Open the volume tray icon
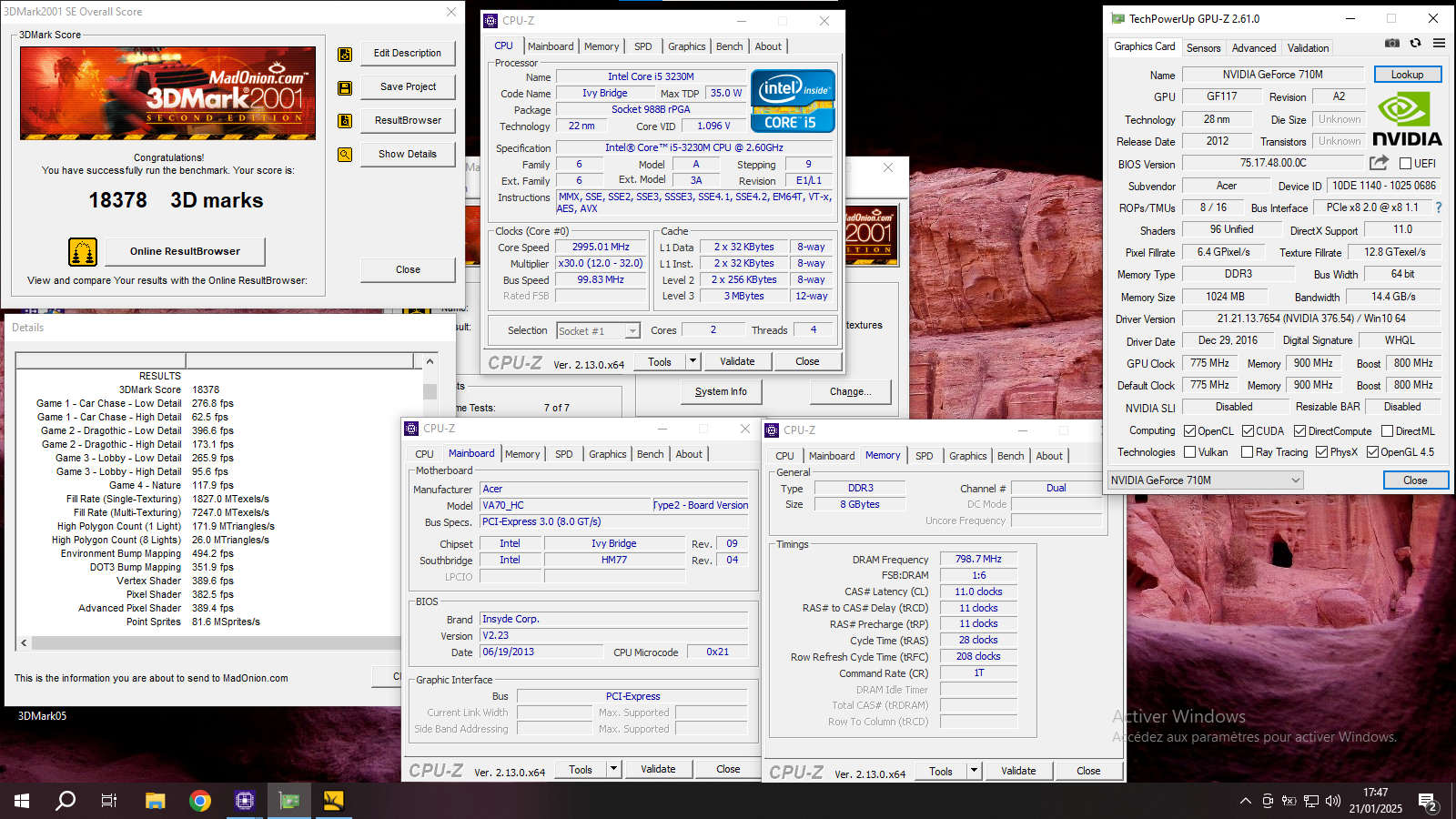Viewport: 1456px width, 819px height. (1333, 801)
